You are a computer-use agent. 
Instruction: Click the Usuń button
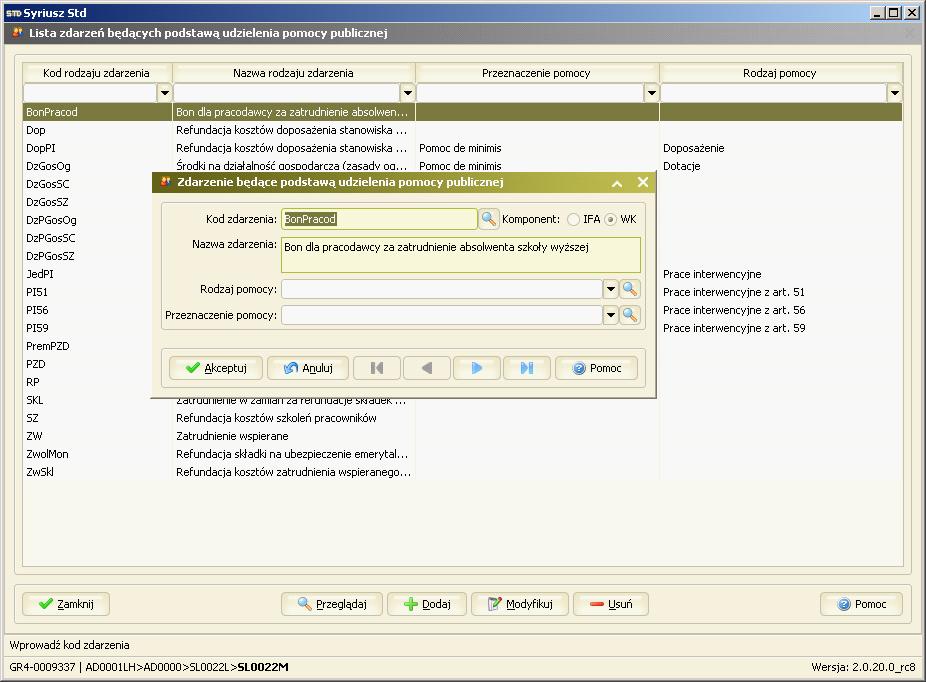click(x=611, y=604)
